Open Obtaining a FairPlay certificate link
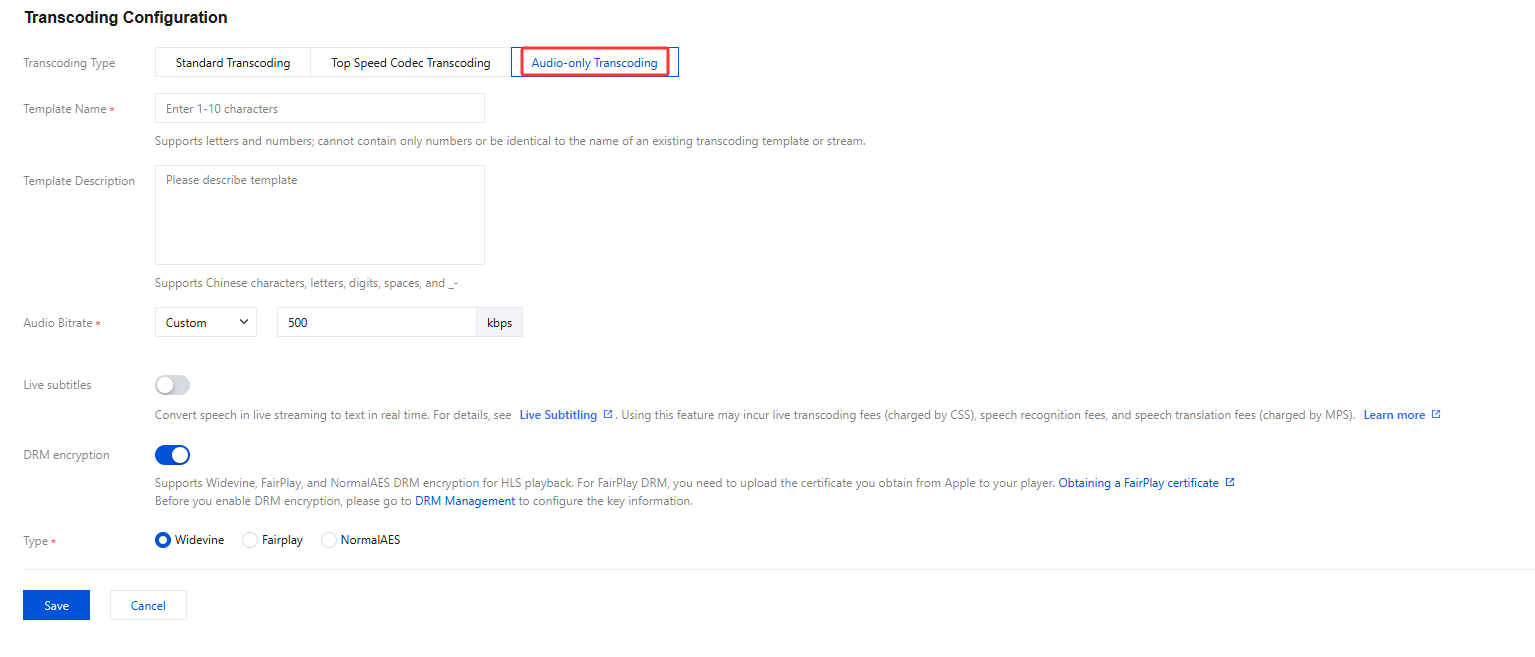 point(1138,483)
